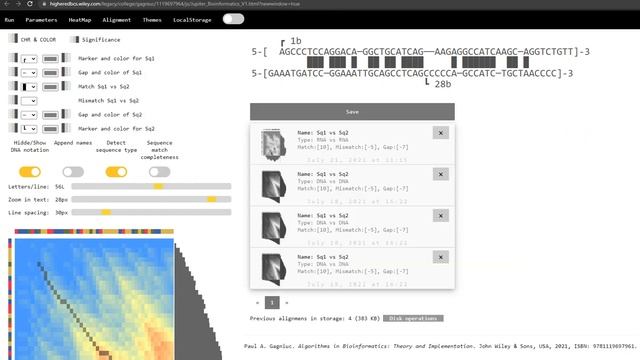
Task: Click left gradient icon of Marker Sq2 row
Action: (x=13, y=128)
